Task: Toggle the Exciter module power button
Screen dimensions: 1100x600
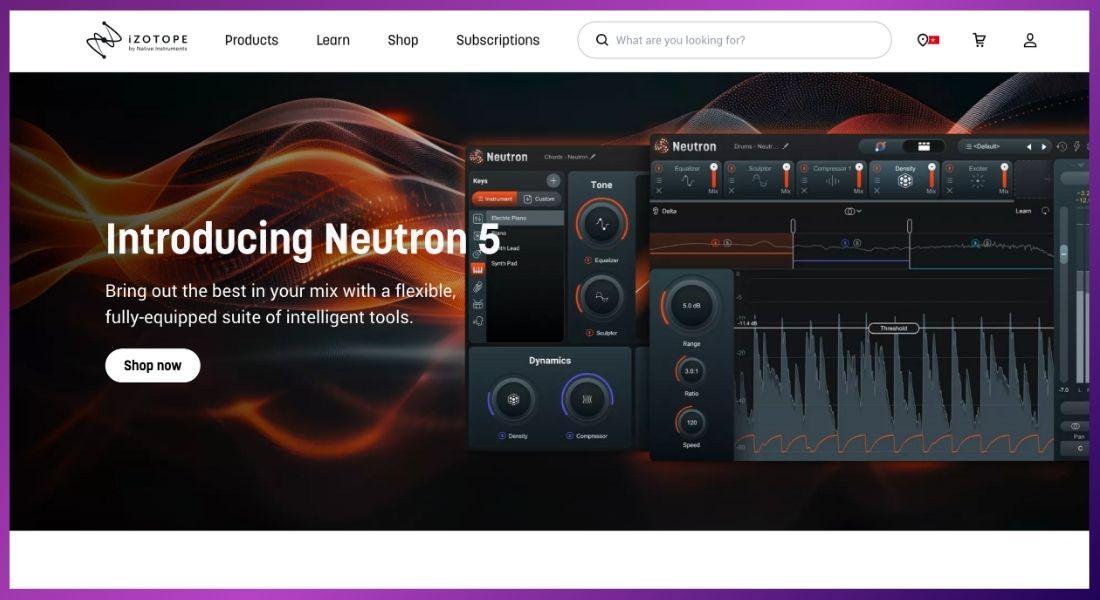Action: coord(949,168)
